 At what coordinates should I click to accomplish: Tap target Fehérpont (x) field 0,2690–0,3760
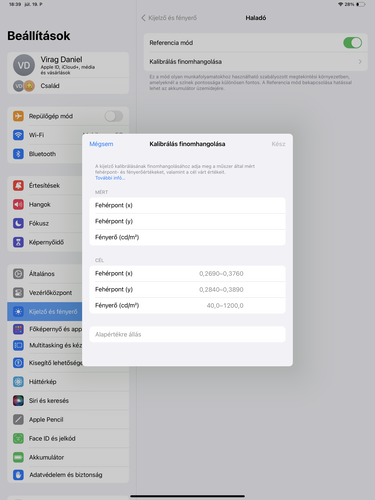point(187,273)
